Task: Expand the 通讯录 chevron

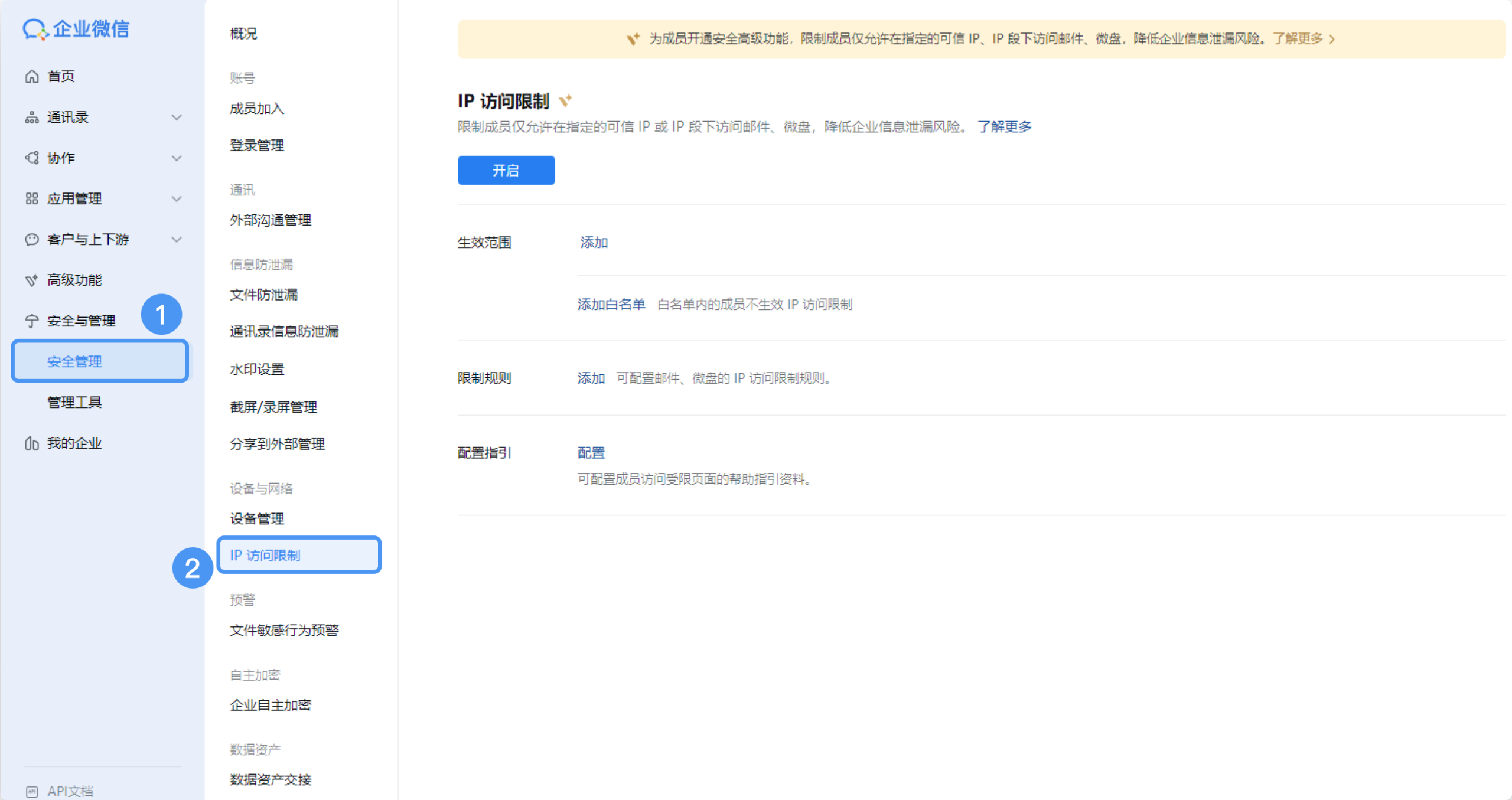Action: (176, 117)
